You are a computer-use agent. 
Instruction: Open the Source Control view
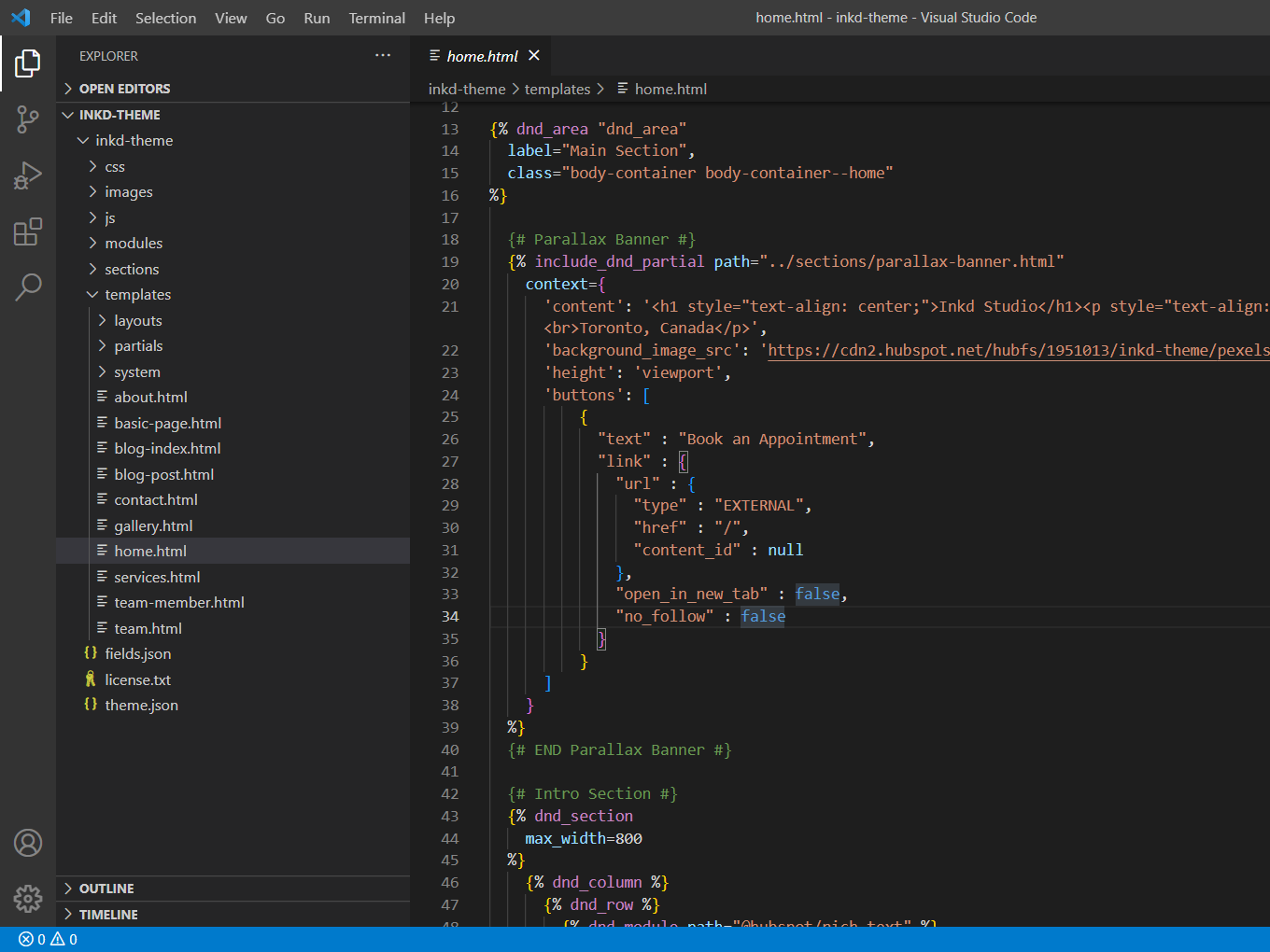28,119
